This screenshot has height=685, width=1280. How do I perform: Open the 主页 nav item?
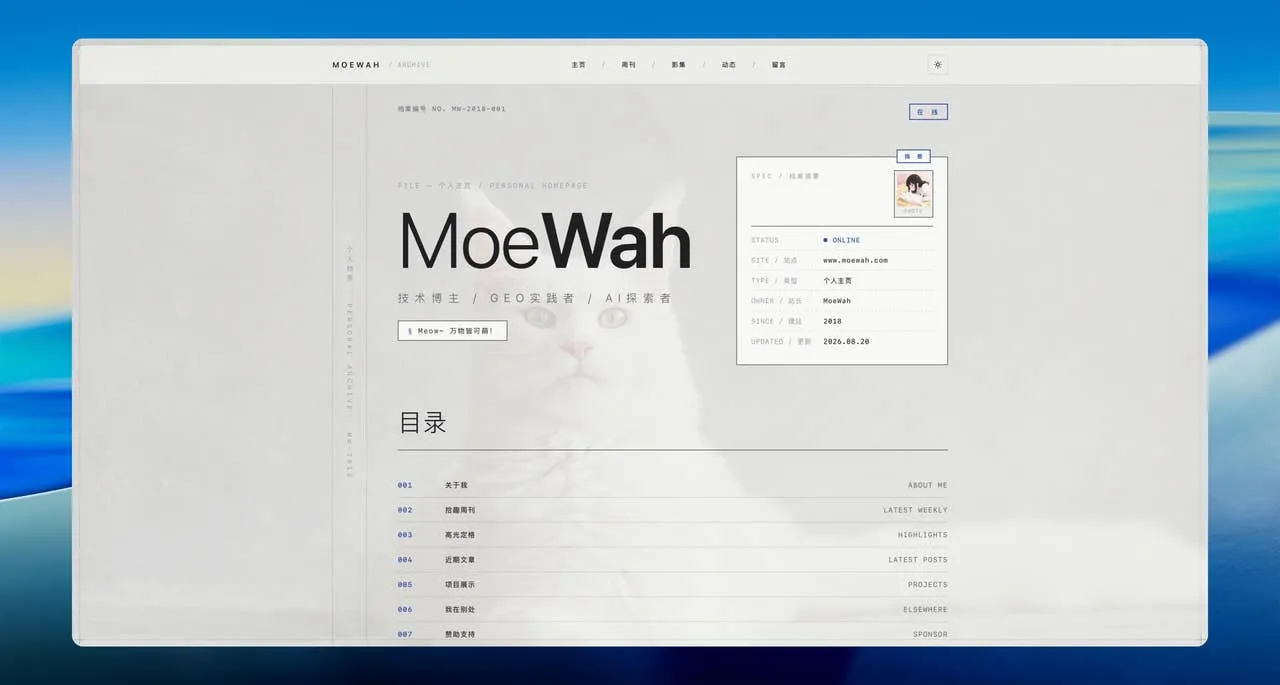578,65
